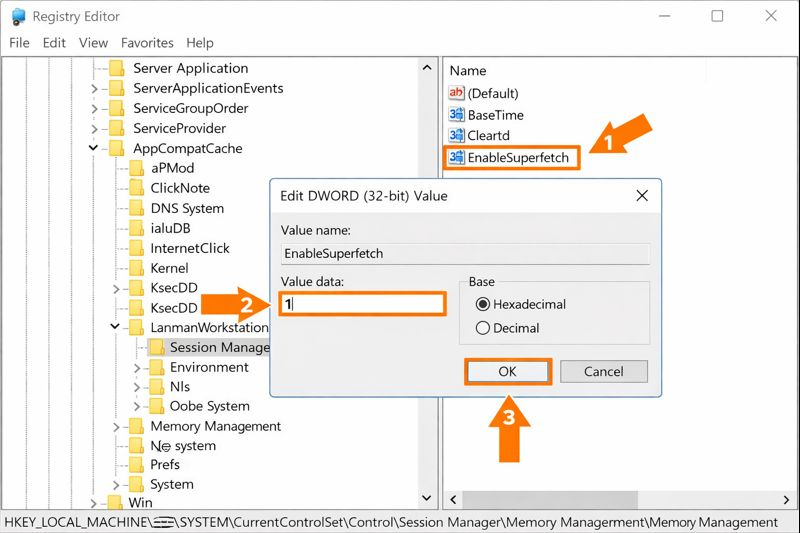
Task: Select the BaseTime DWORD icon
Action: [x=456, y=114]
